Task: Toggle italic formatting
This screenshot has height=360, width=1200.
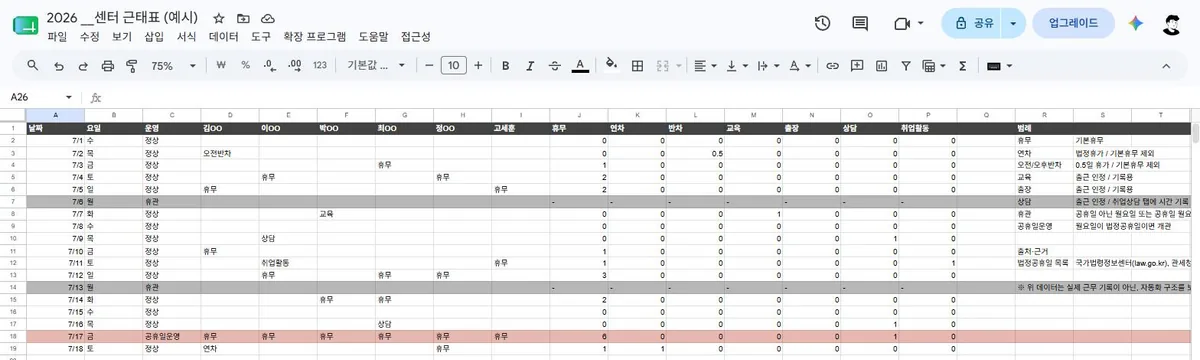Action: (530, 65)
